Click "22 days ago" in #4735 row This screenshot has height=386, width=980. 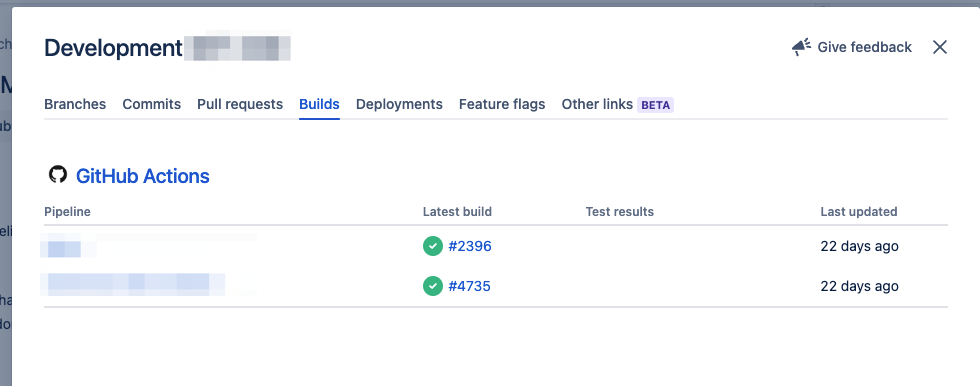pos(859,286)
